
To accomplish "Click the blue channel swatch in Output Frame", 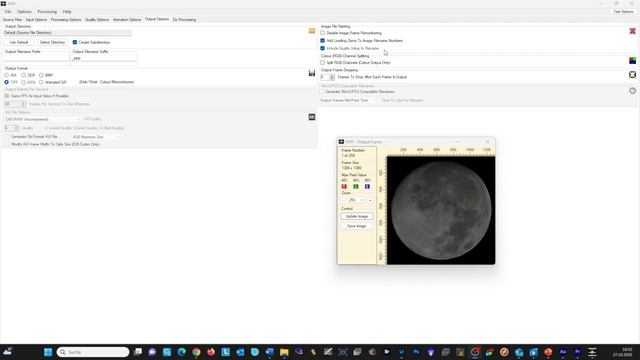I will [367, 187].
